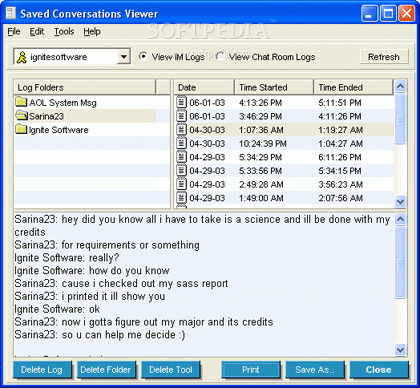Sort by the Date column header
Image resolution: width=420 pixels, height=388 pixels.
(x=204, y=87)
